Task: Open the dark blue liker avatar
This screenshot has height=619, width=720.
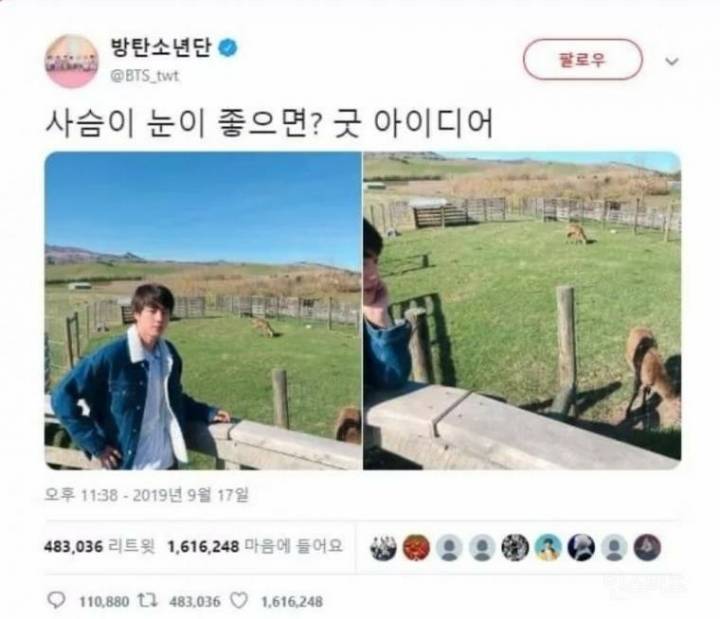Action: click(x=581, y=547)
